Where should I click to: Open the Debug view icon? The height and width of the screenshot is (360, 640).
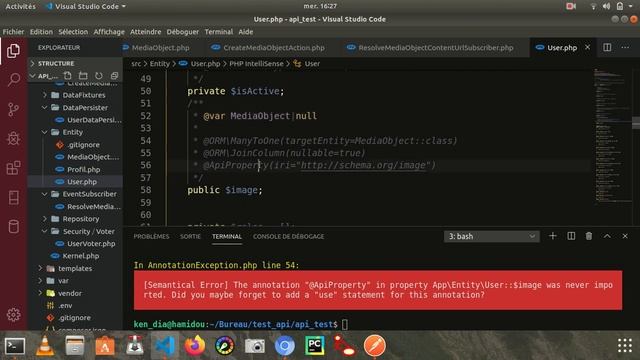[13, 139]
